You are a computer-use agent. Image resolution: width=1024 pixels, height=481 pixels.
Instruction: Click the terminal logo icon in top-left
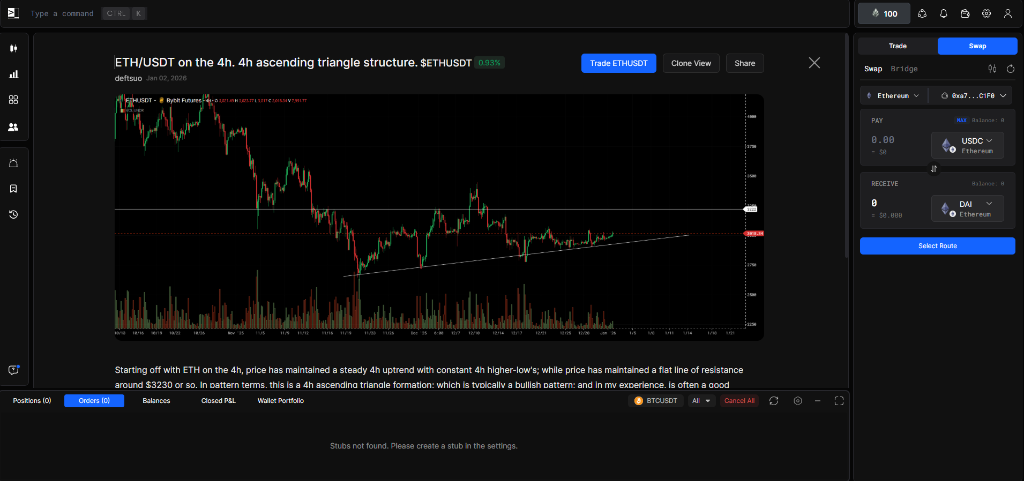[x=13, y=13]
